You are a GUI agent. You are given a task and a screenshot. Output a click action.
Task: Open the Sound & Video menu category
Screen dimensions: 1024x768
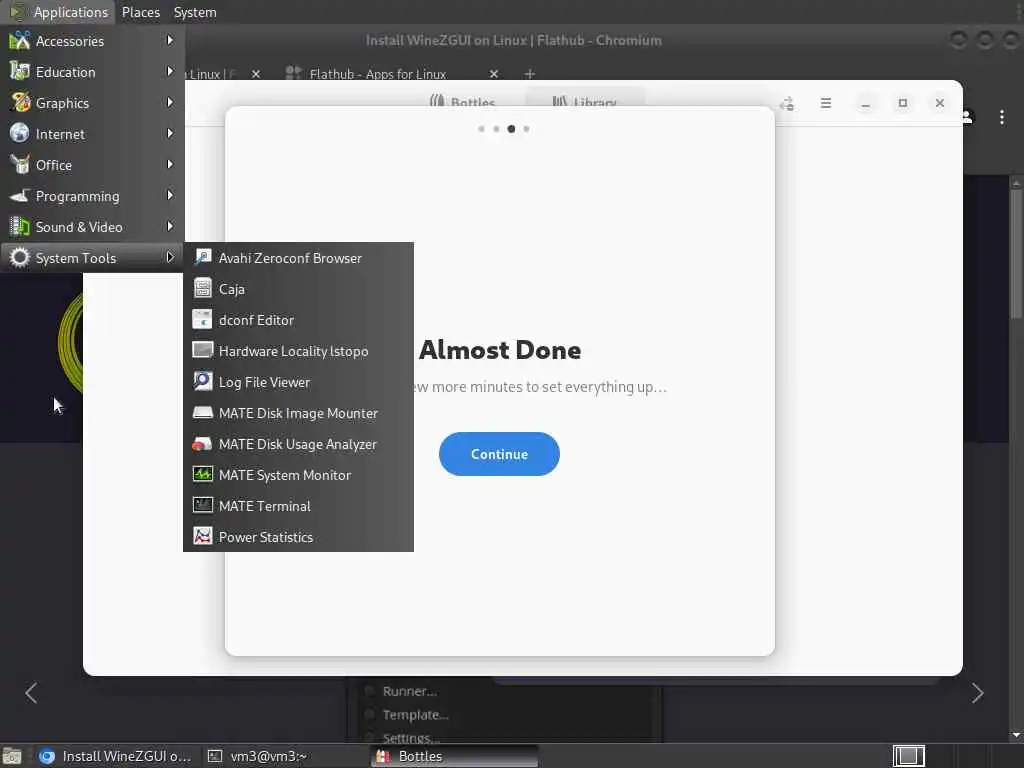(x=92, y=227)
